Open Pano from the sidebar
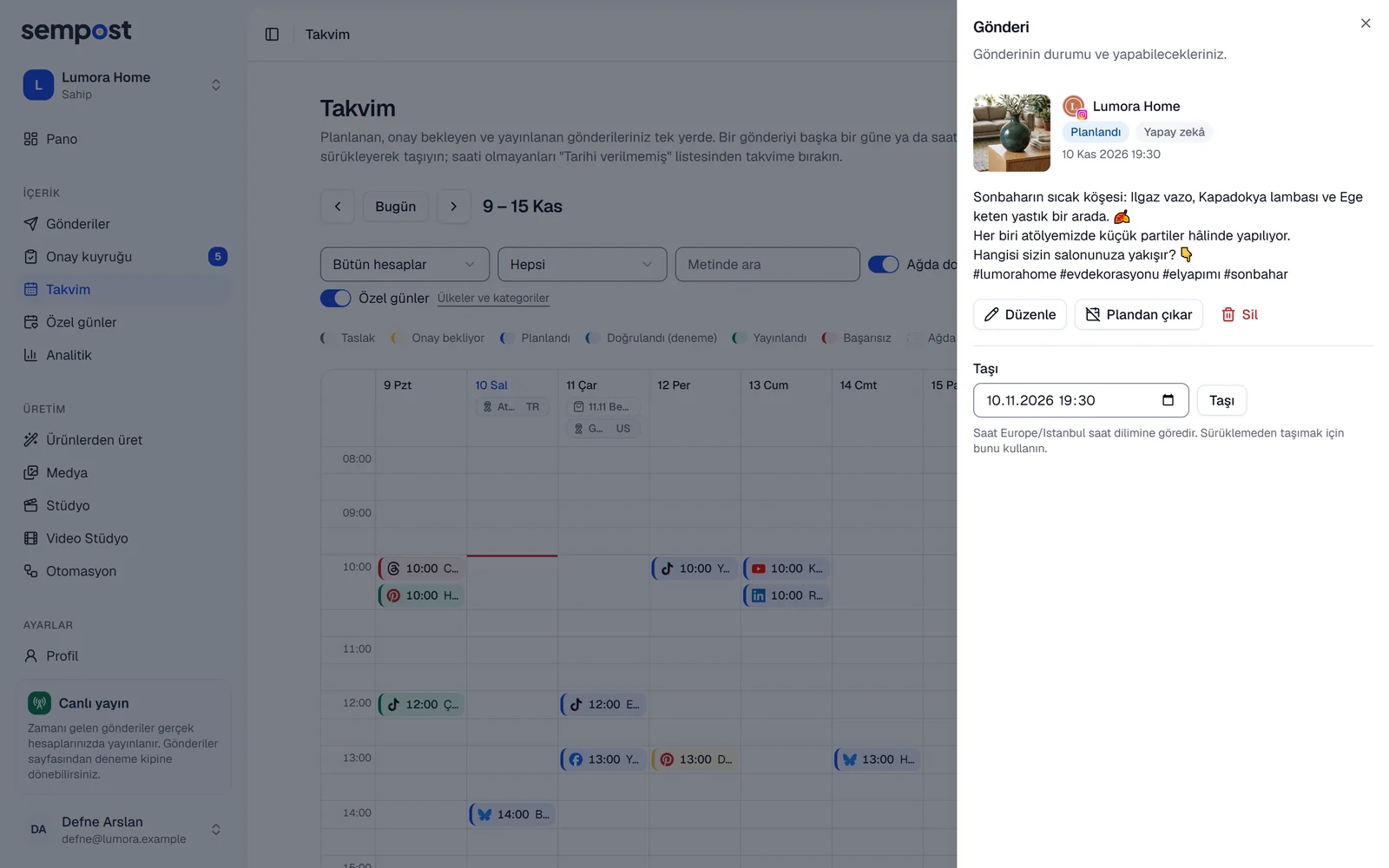Image resolution: width=1389 pixels, height=868 pixels. point(124,139)
